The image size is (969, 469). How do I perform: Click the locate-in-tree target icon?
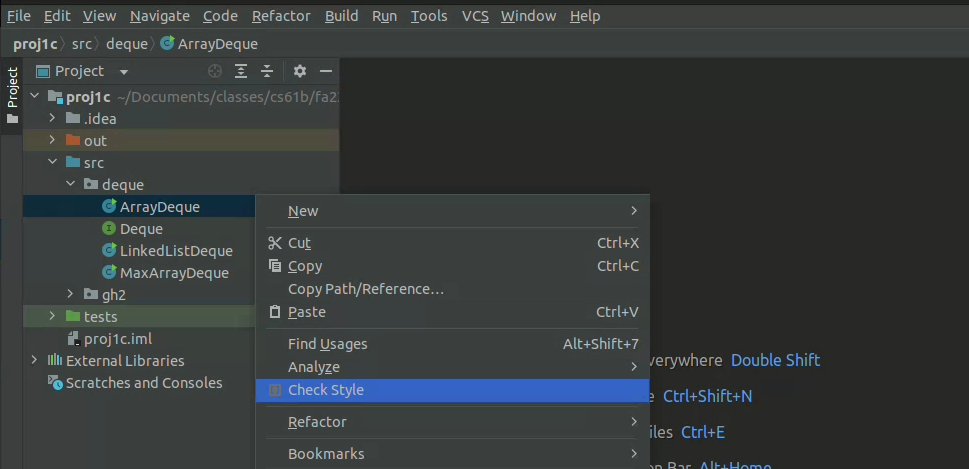(x=214, y=72)
